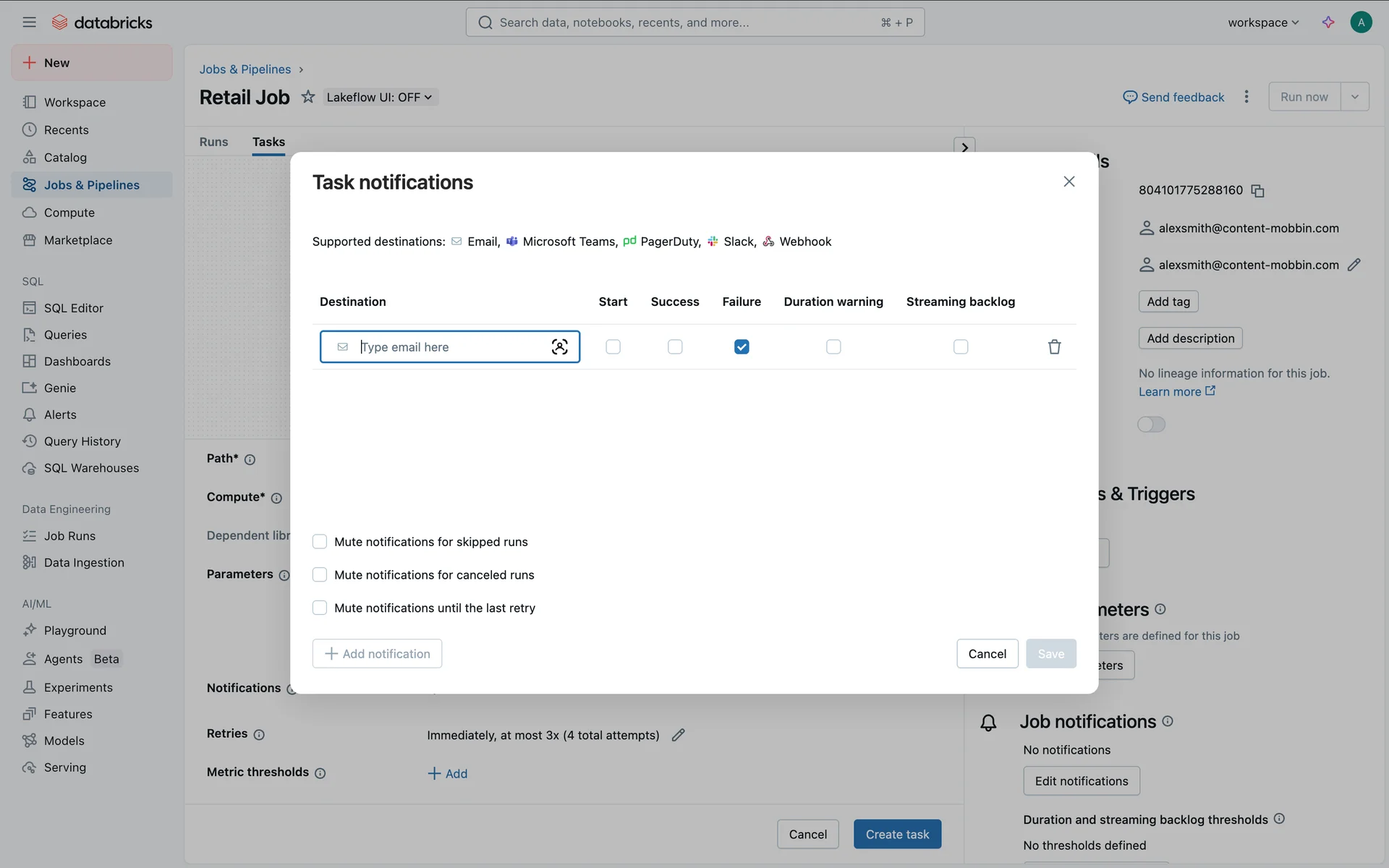Screen dimensions: 1389x868
Task: Click the Type email here field
Action: [449, 347]
